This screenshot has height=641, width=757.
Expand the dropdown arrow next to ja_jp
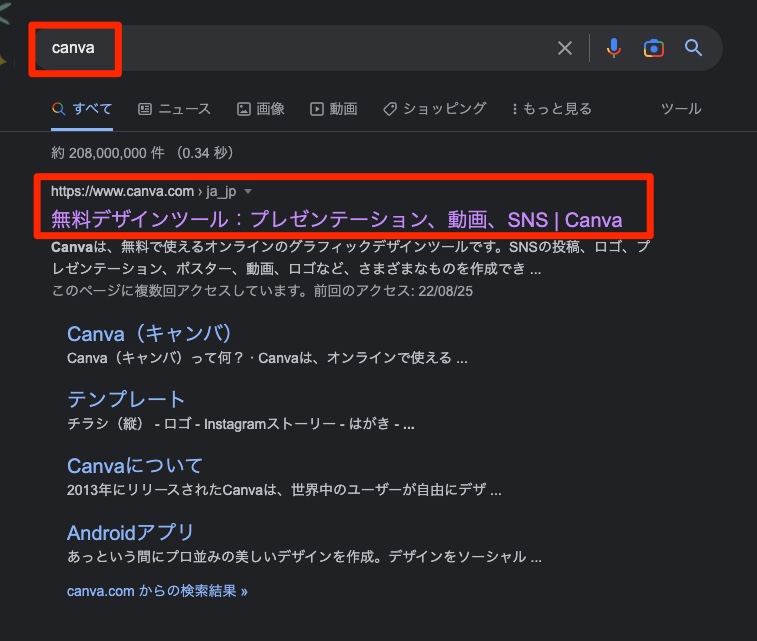coord(248,192)
